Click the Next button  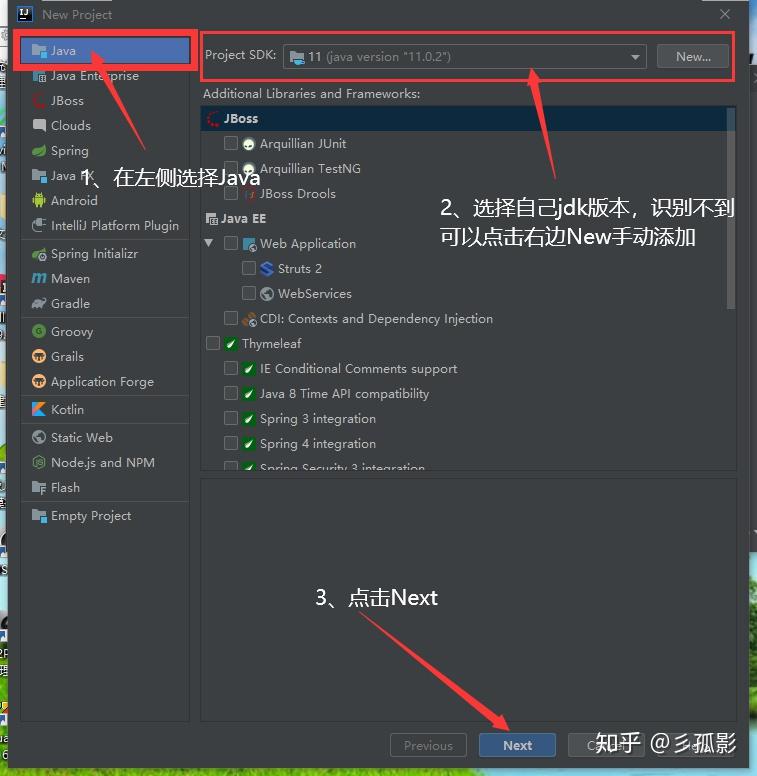pyautogui.click(x=517, y=745)
